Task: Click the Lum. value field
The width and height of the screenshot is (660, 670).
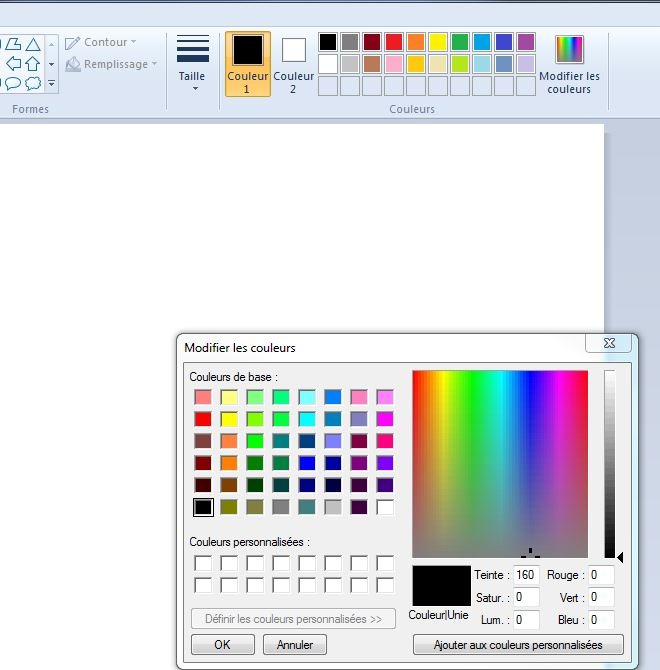Action: coord(526,620)
